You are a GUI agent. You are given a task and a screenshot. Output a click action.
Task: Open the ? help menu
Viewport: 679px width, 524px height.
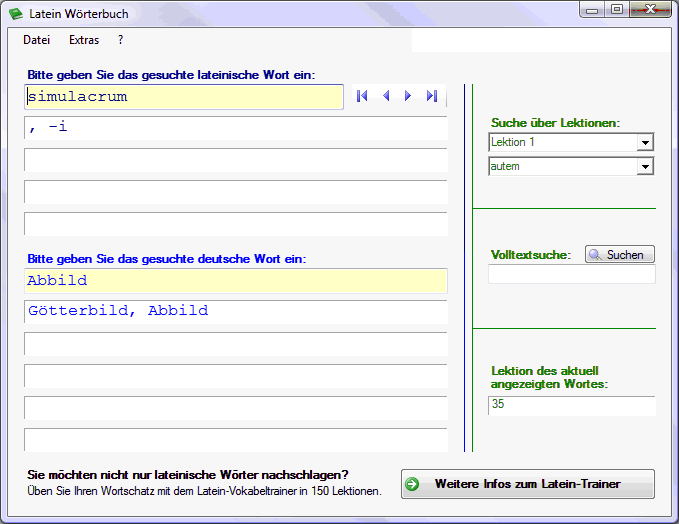click(121, 41)
